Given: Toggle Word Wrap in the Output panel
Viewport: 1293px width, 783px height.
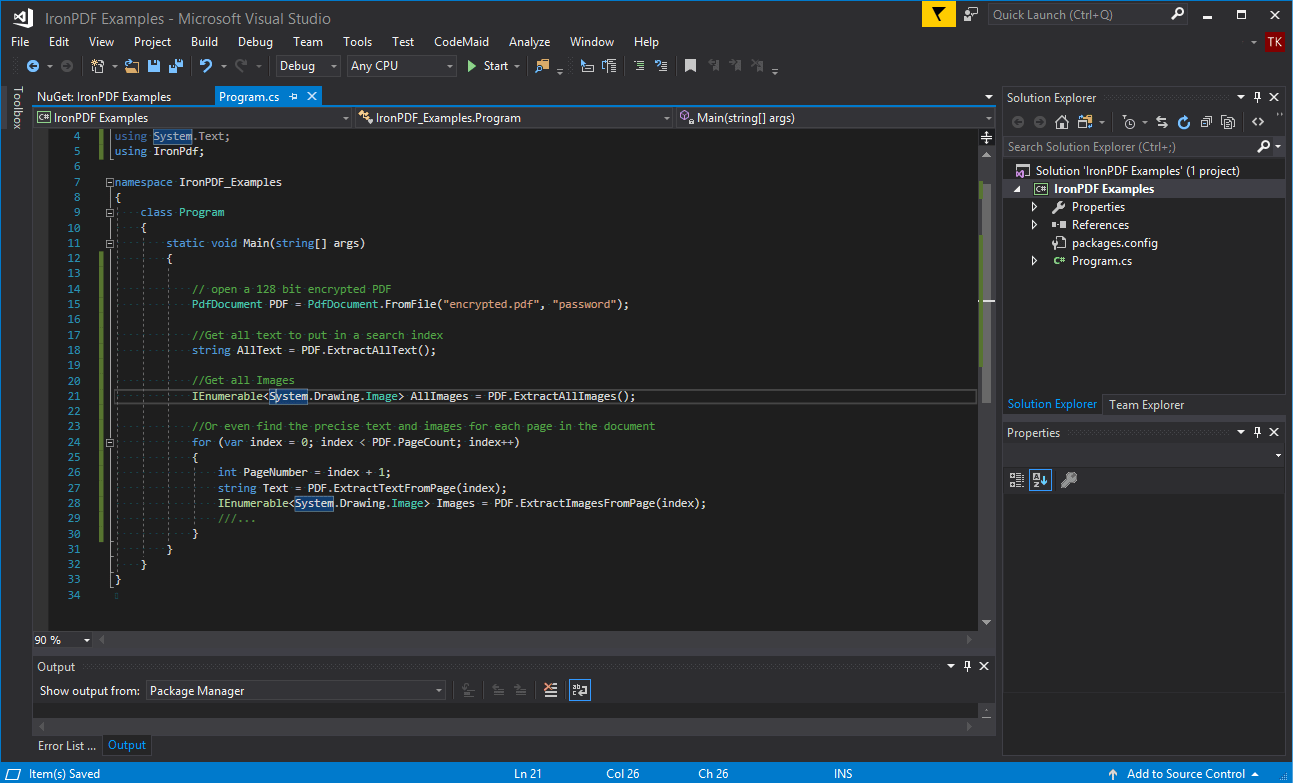Looking at the screenshot, I should (580, 690).
